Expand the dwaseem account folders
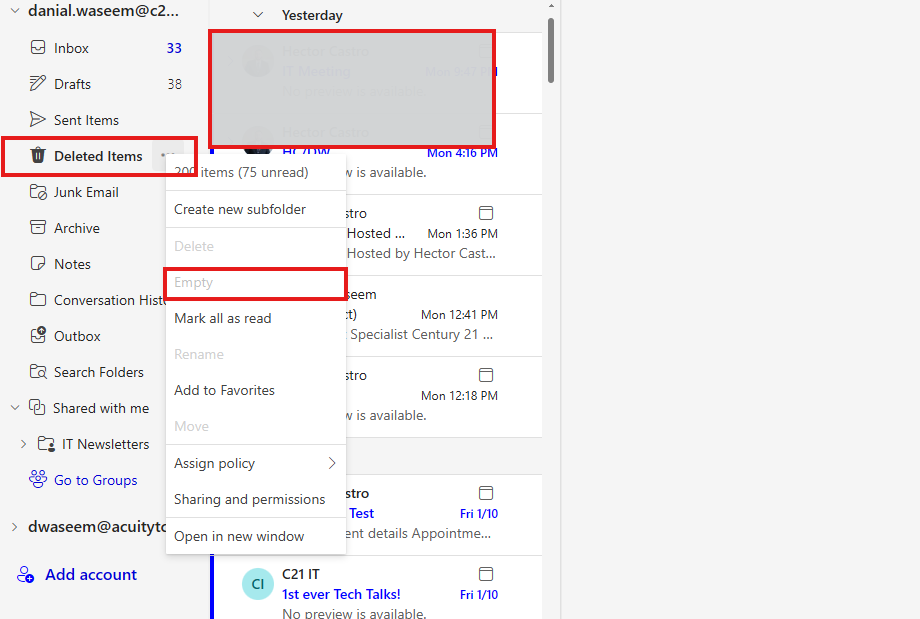920x619 pixels. 15,527
